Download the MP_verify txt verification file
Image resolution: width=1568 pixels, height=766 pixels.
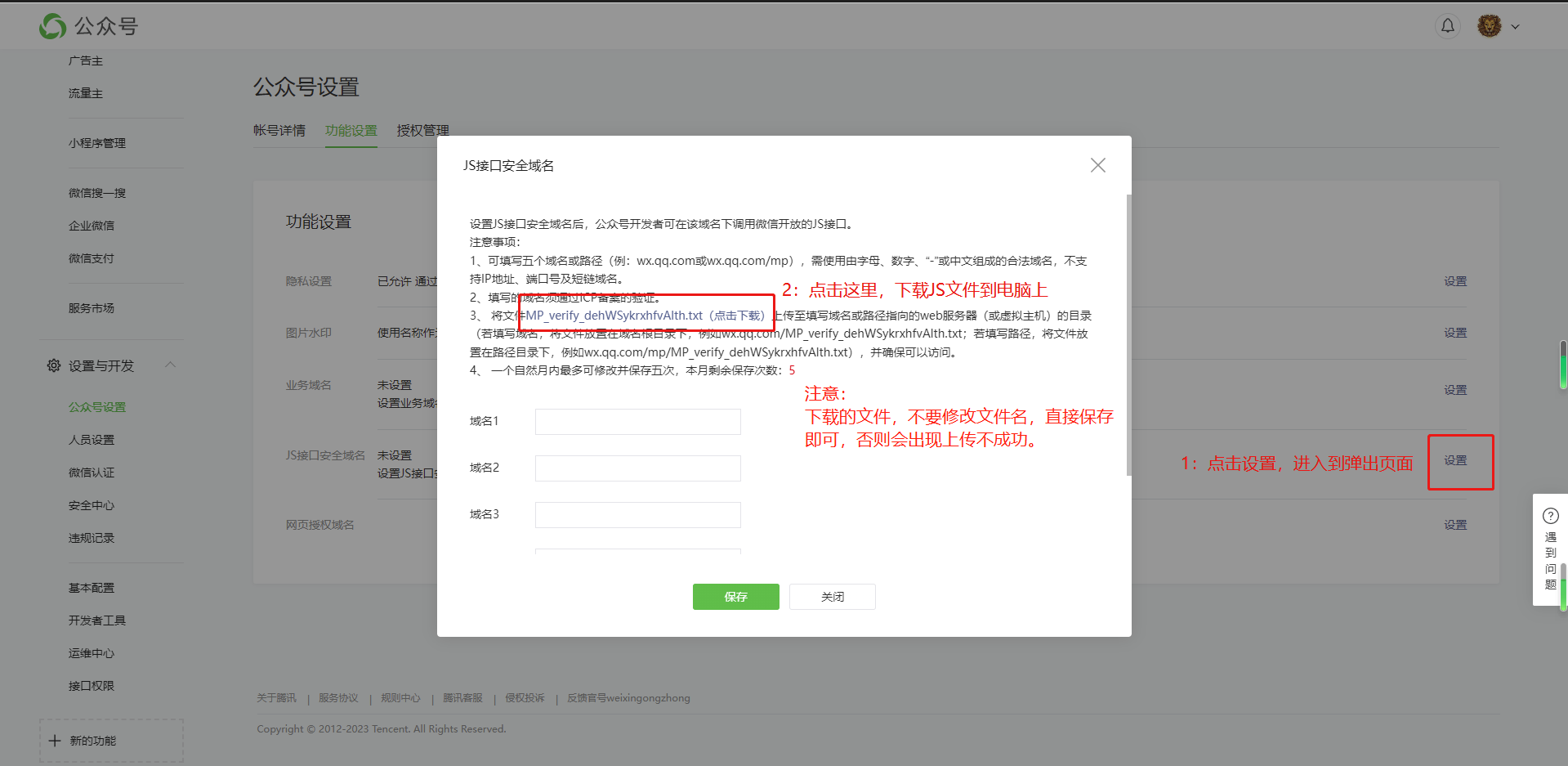pyautogui.click(x=646, y=316)
